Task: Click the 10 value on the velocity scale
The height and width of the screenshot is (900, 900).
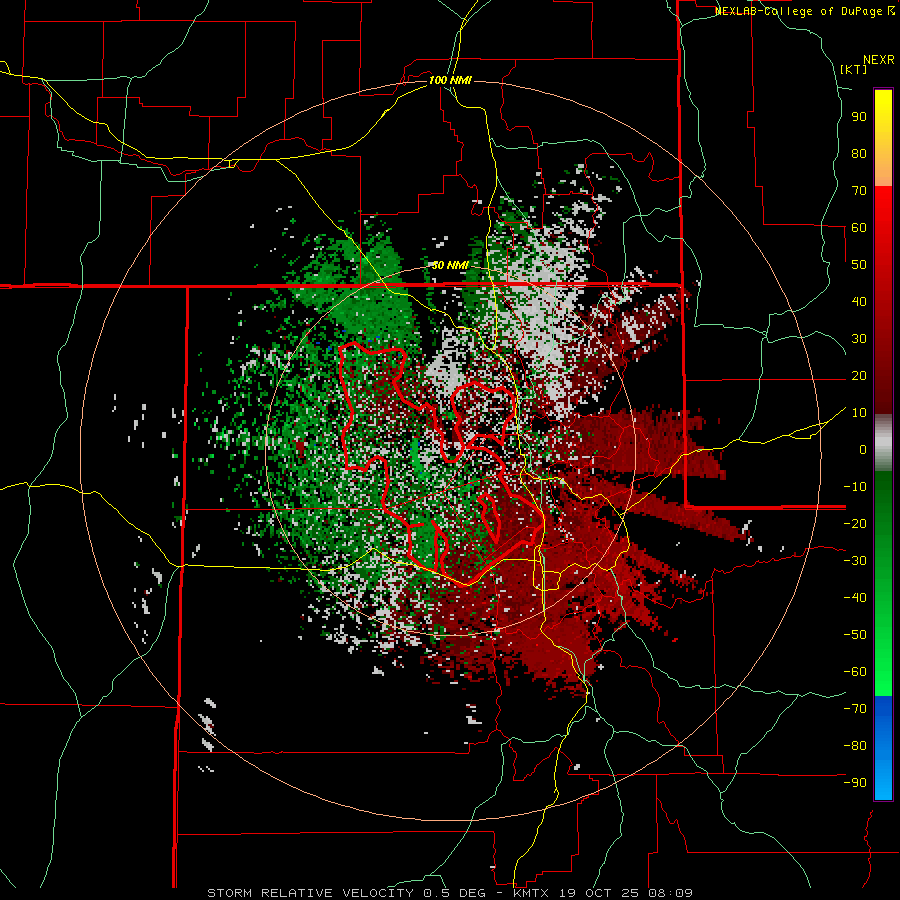Action: click(x=859, y=413)
